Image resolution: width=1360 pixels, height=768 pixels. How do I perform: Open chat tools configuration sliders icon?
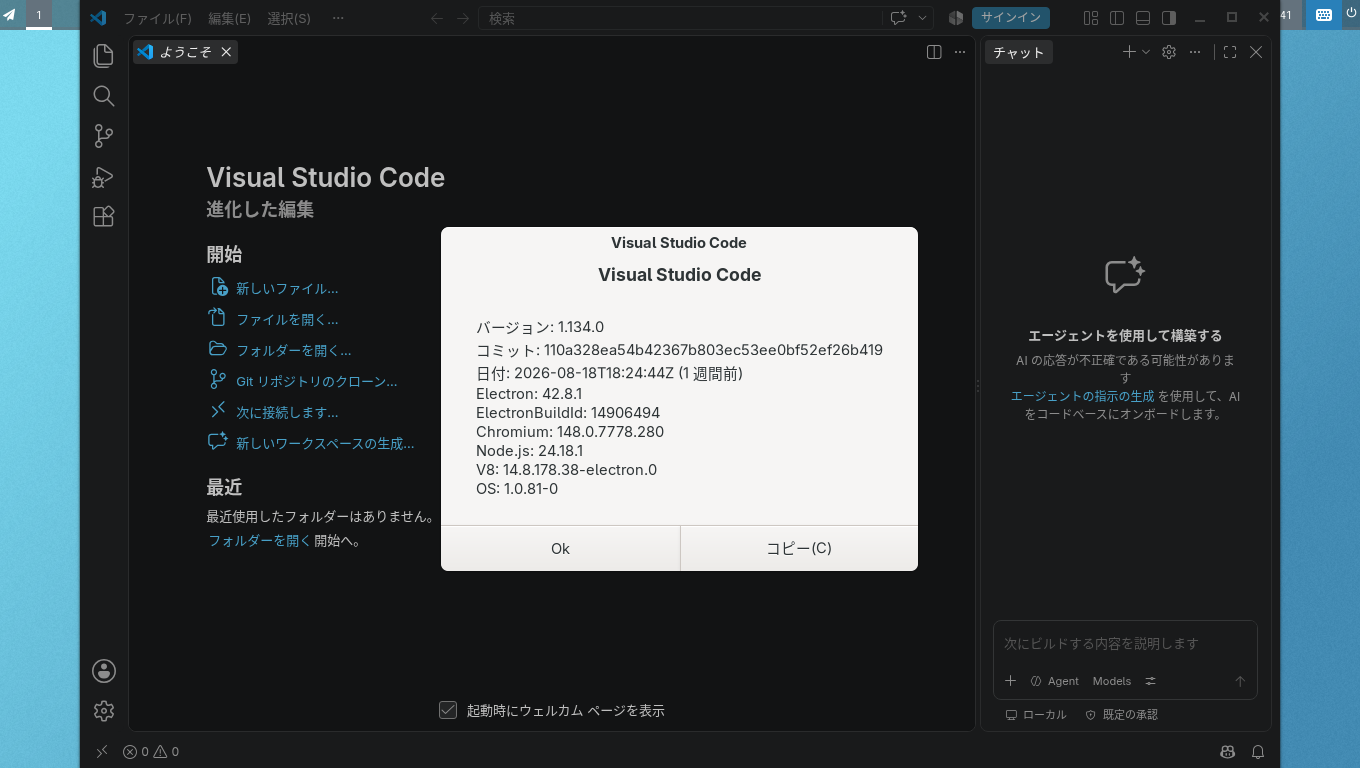point(1150,681)
